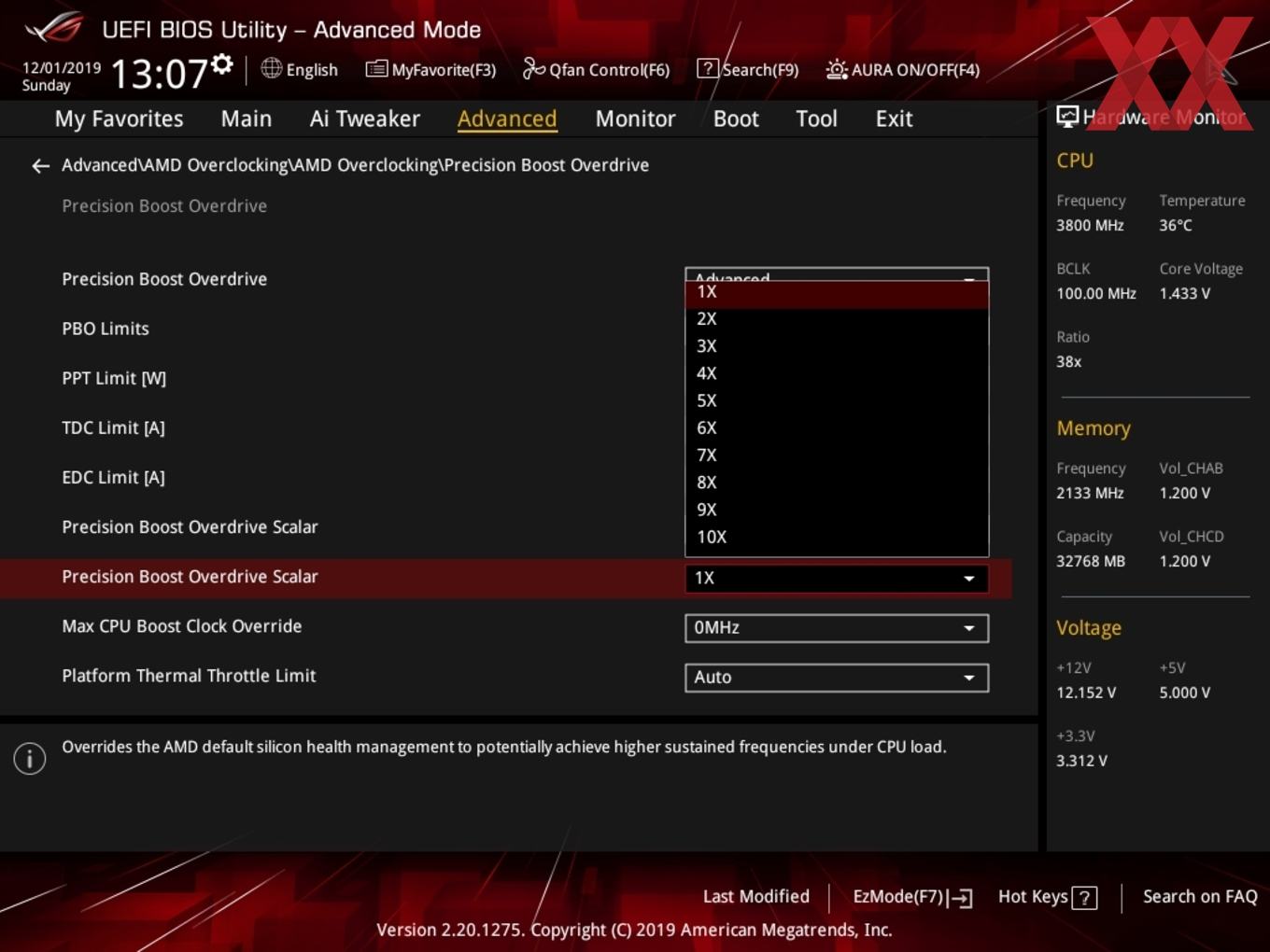The height and width of the screenshot is (952, 1270).
Task: Open the Boot tab
Action: click(736, 119)
